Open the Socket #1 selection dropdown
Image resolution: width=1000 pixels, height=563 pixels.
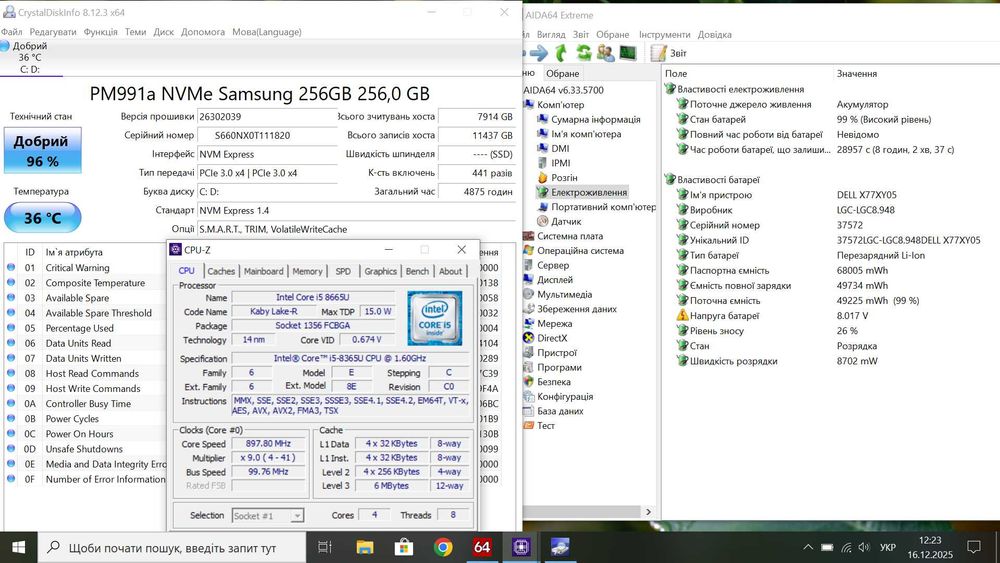click(x=268, y=515)
